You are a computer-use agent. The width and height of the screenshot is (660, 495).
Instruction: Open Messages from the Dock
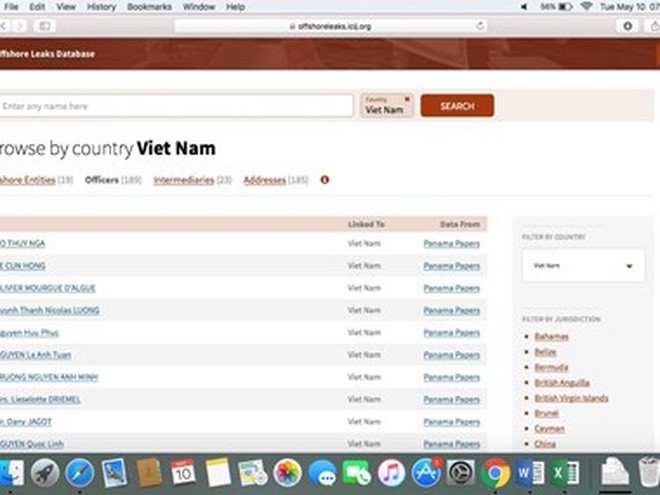[x=322, y=472]
